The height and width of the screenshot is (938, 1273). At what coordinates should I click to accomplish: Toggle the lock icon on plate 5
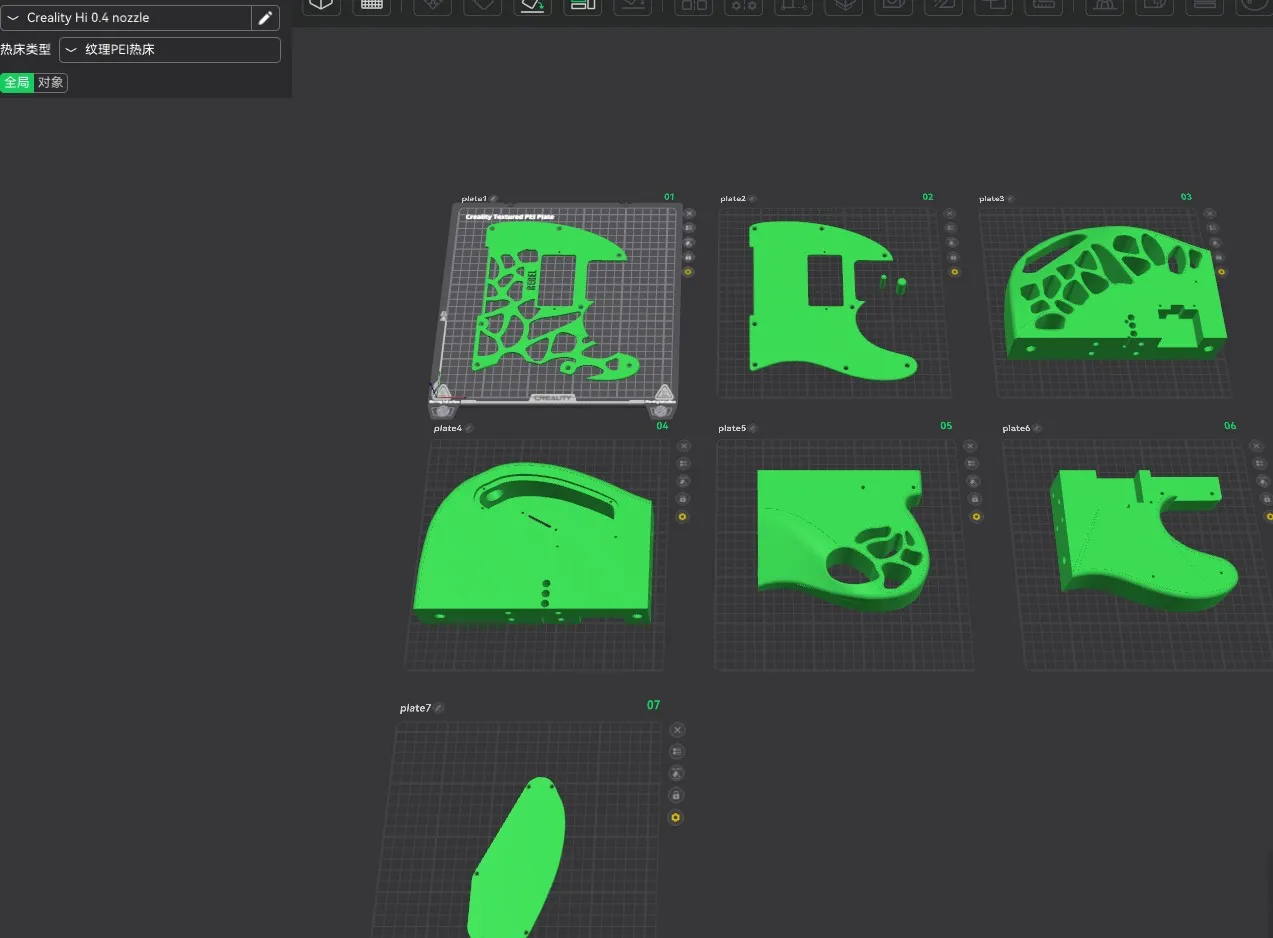[x=976, y=498]
